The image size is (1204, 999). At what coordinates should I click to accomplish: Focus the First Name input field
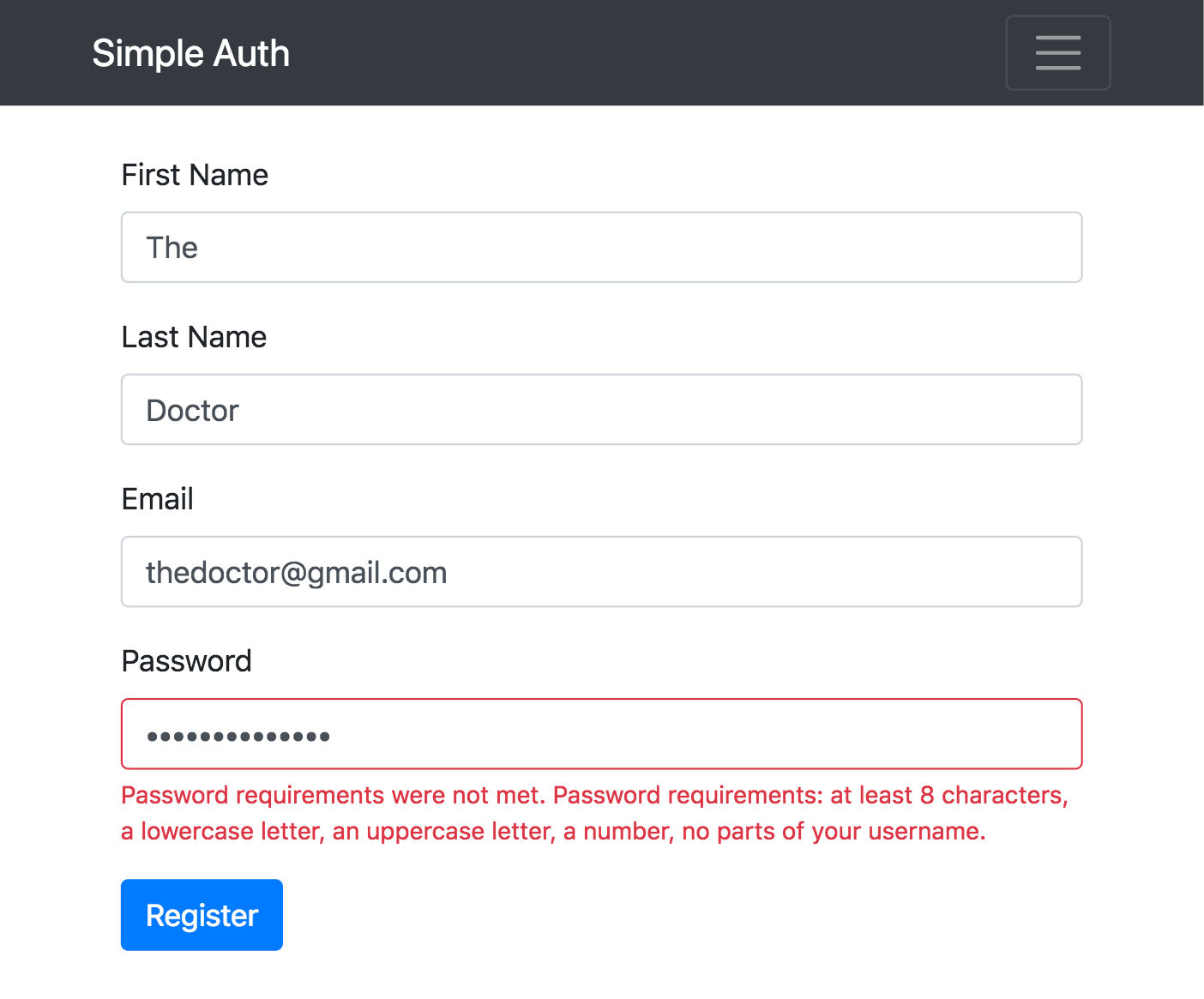click(600, 247)
